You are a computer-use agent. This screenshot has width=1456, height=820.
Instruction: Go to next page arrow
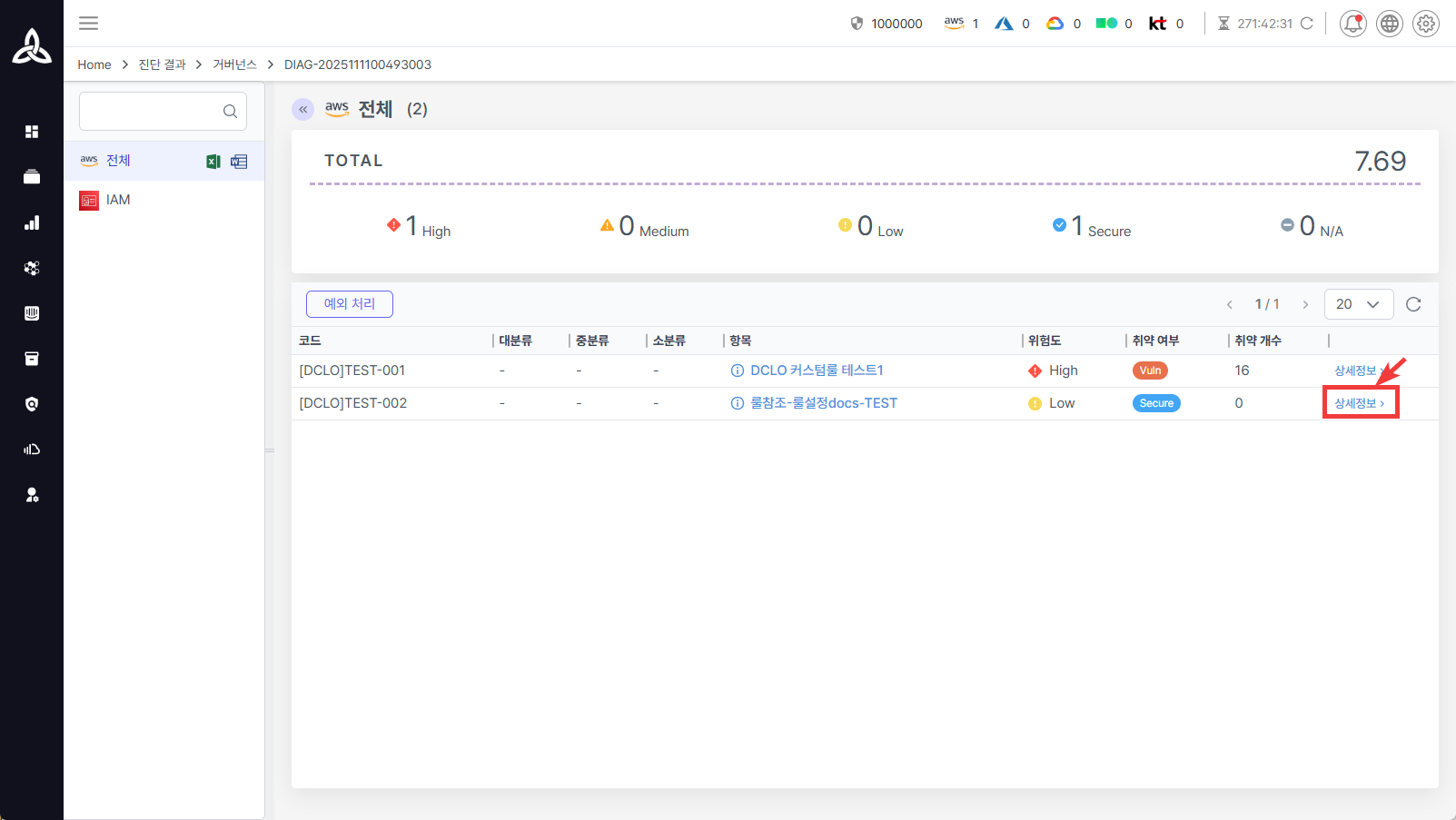point(1305,304)
